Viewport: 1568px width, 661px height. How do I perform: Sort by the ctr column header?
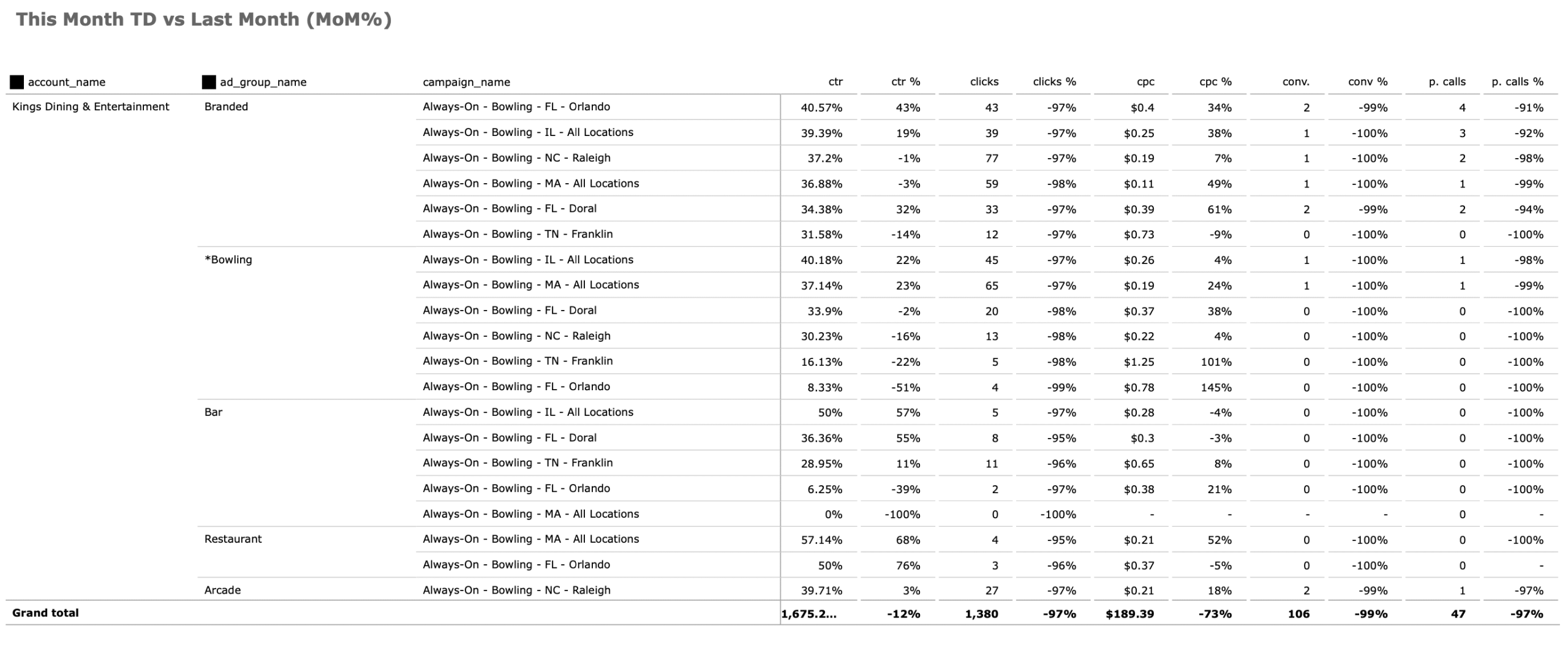click(835, 82)
